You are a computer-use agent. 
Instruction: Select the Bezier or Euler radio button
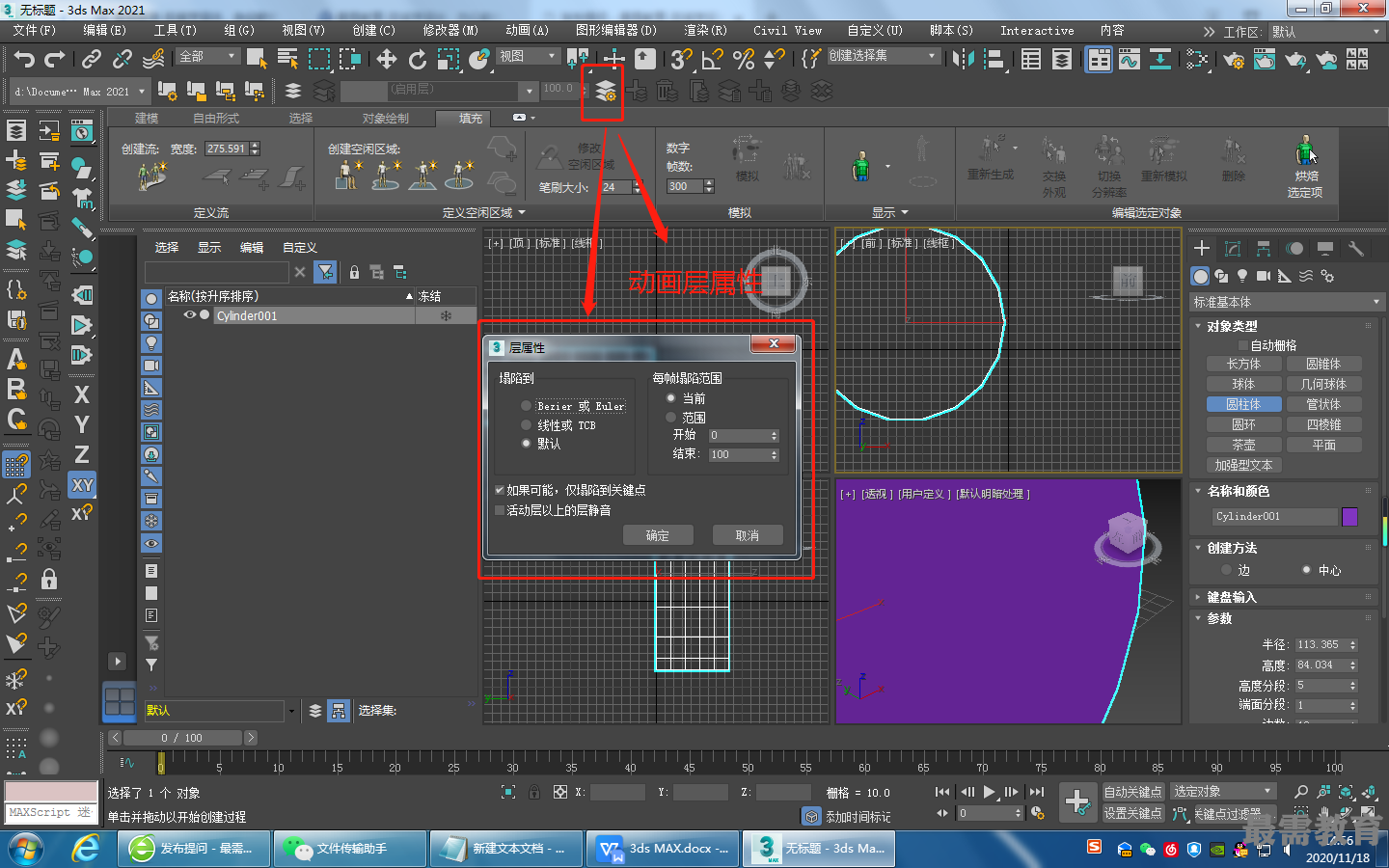[526, 406]
